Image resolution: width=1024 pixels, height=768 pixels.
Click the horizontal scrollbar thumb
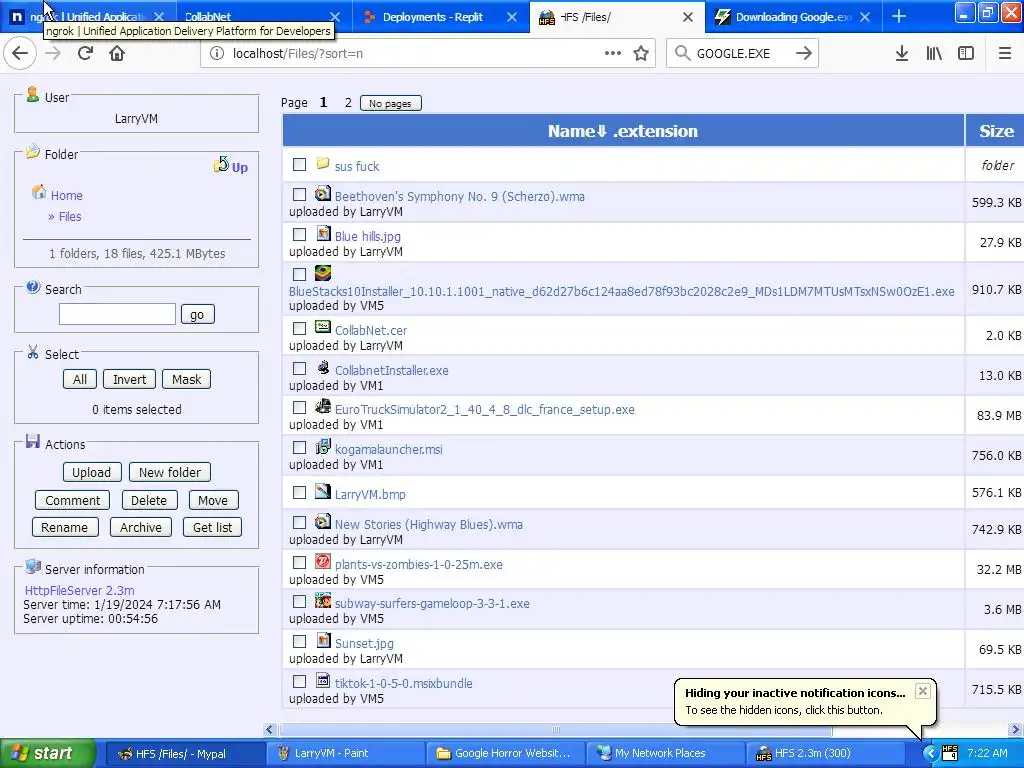pyautogui.click(x=556, y=729)
